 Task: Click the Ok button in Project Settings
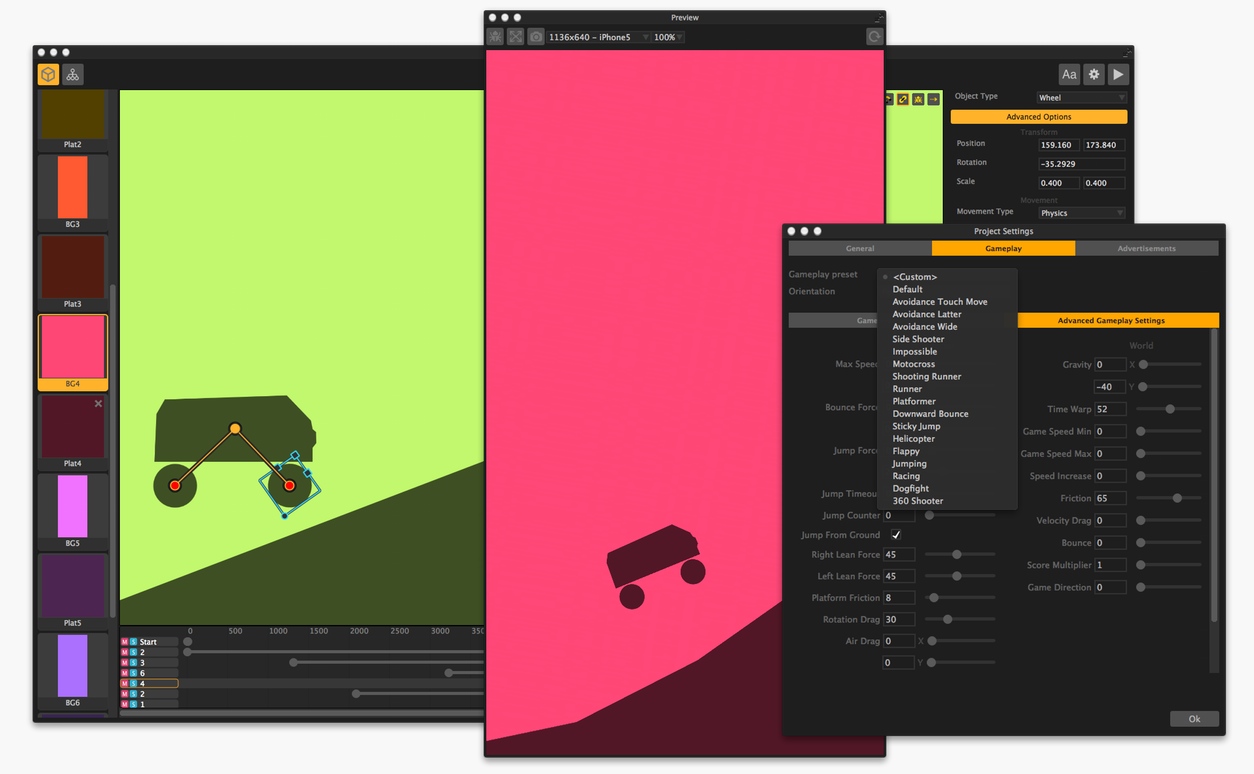tap(1193, 719)
